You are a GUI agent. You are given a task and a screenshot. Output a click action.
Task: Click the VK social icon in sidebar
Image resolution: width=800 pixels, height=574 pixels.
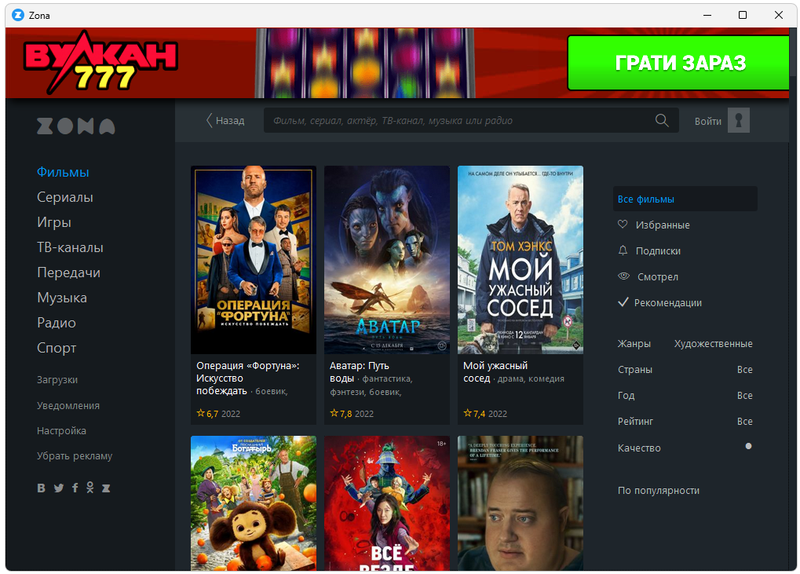(41, 488)
